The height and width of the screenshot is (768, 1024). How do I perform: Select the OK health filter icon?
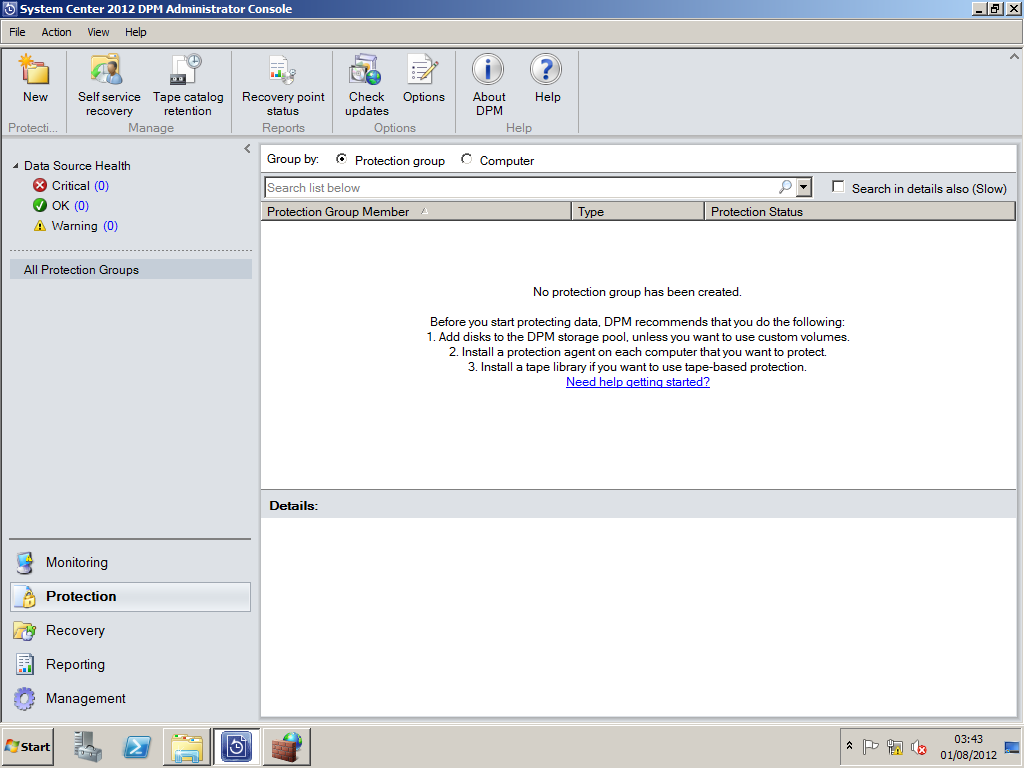point(40,206)
